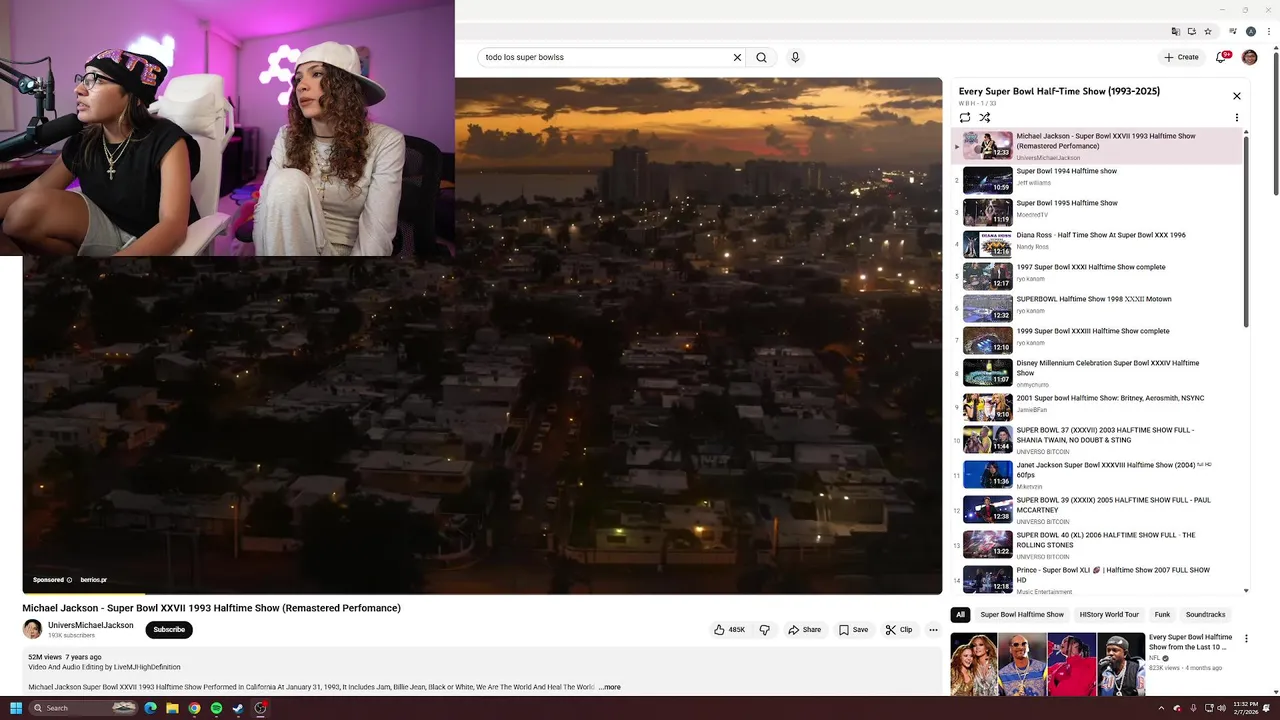Clear the YouTube search box with the X
1280x720 pixels.
(x=738, y=57)
